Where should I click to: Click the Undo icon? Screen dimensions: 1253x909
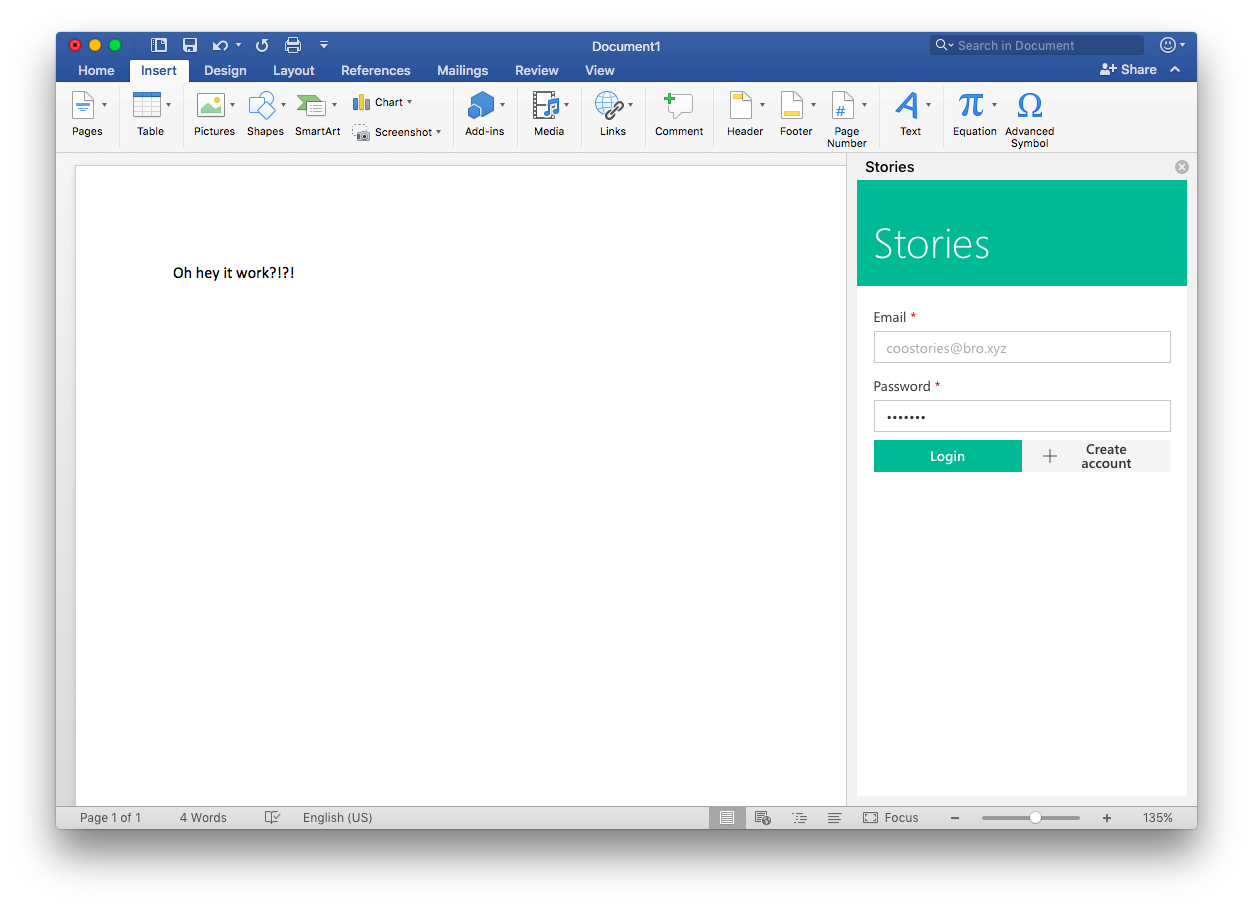220,45
